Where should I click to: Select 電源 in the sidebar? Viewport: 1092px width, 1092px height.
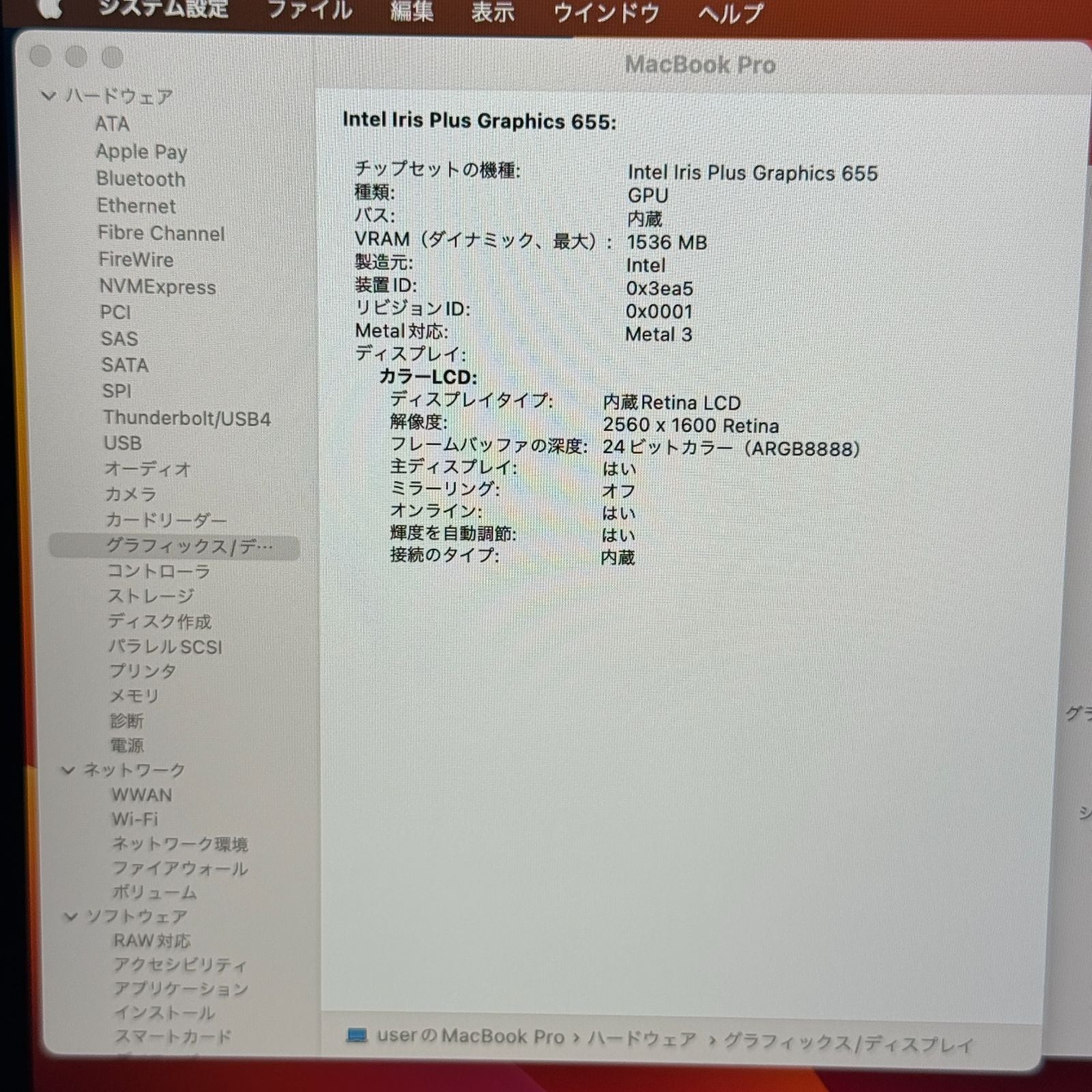click(x=127, y=745)
